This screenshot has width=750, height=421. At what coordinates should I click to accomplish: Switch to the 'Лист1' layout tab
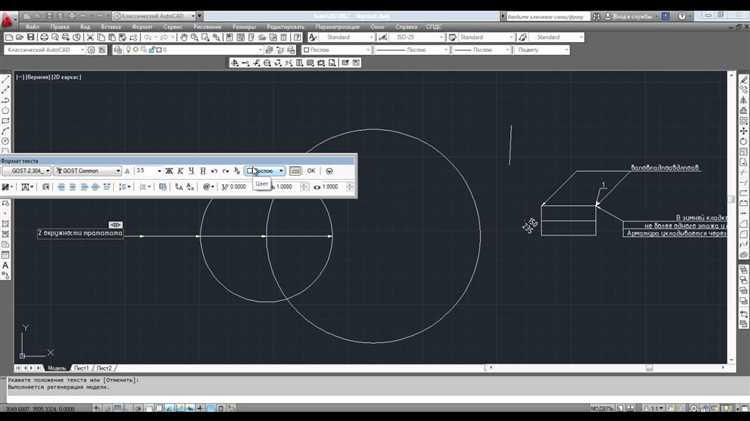coord(81,368)
